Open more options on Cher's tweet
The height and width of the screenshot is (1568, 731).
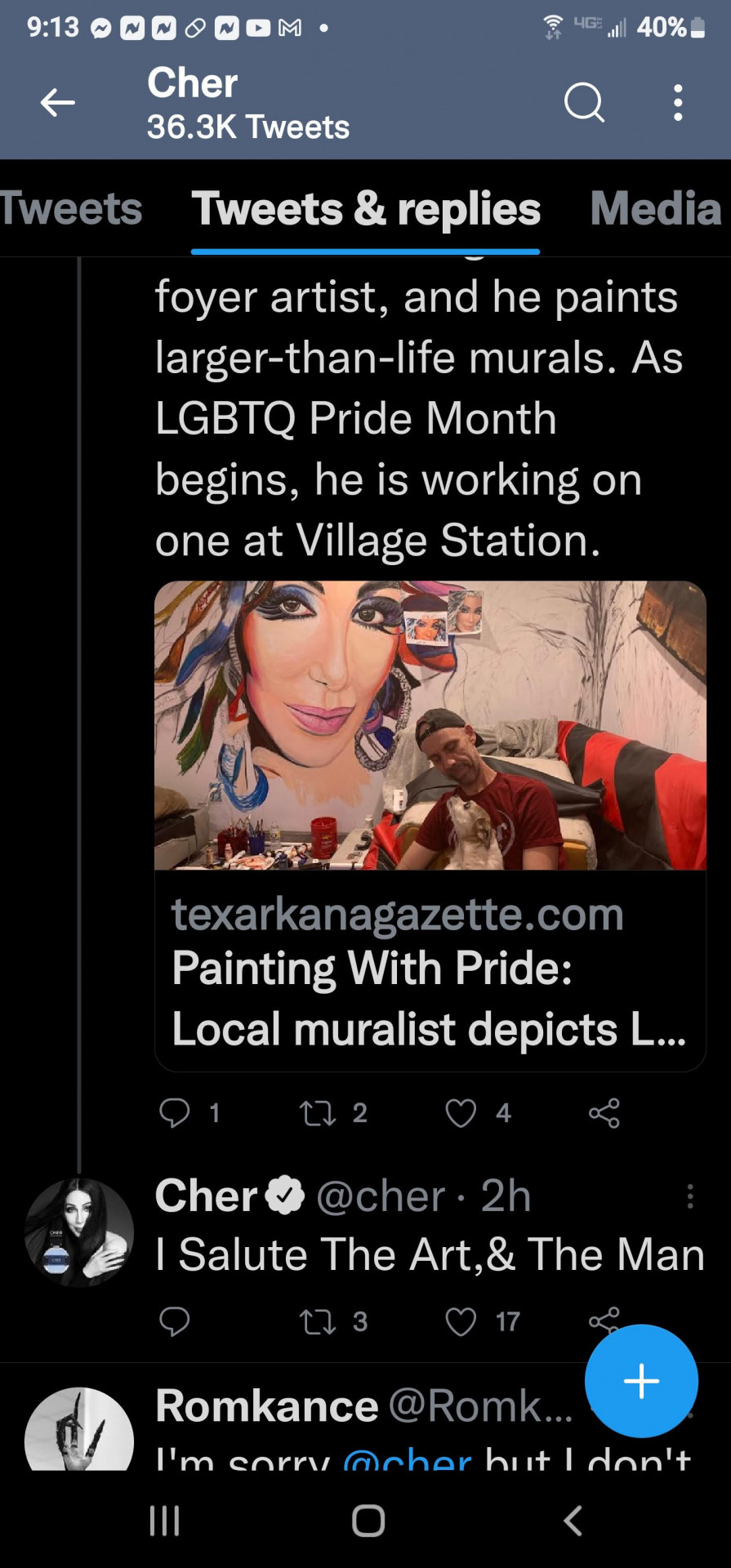coord(690,1196)
